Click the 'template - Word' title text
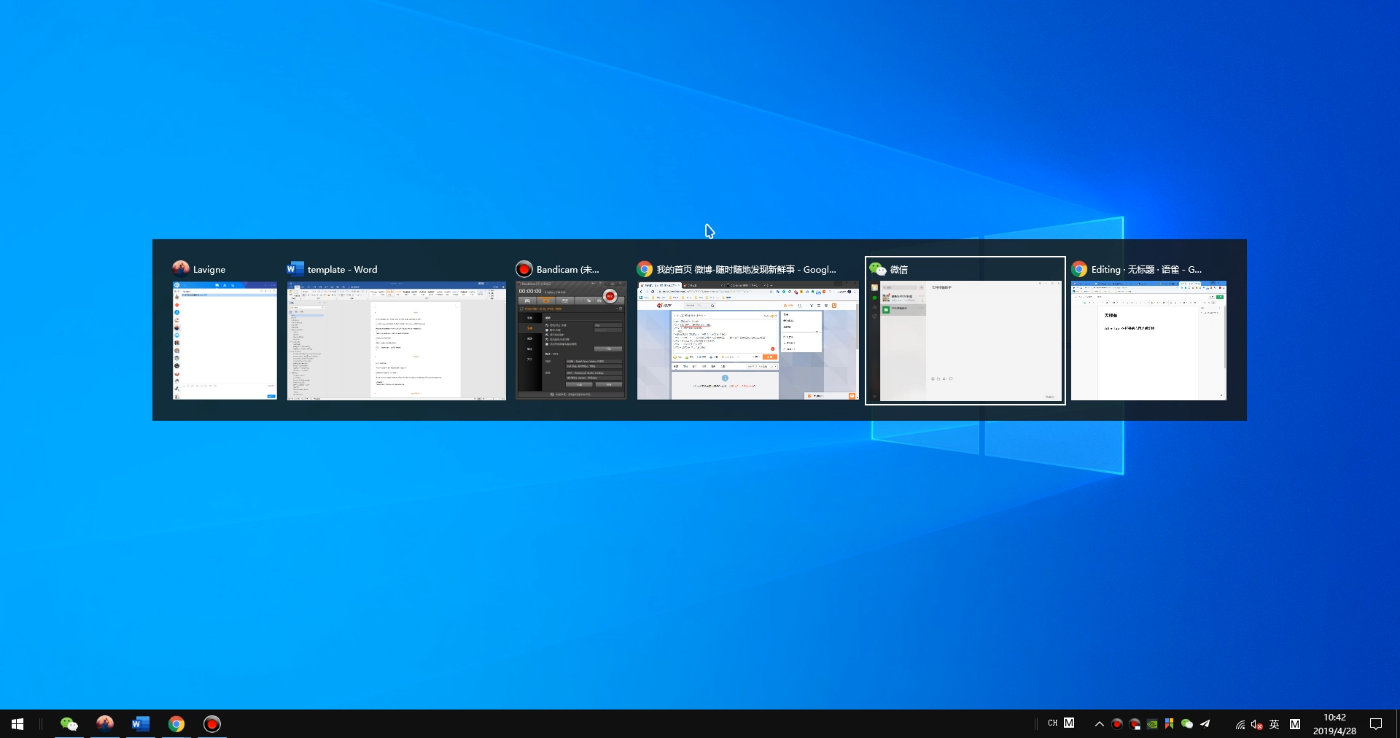Image resolution: width=1400 pixels, height=738 pixels. point(343,269)
